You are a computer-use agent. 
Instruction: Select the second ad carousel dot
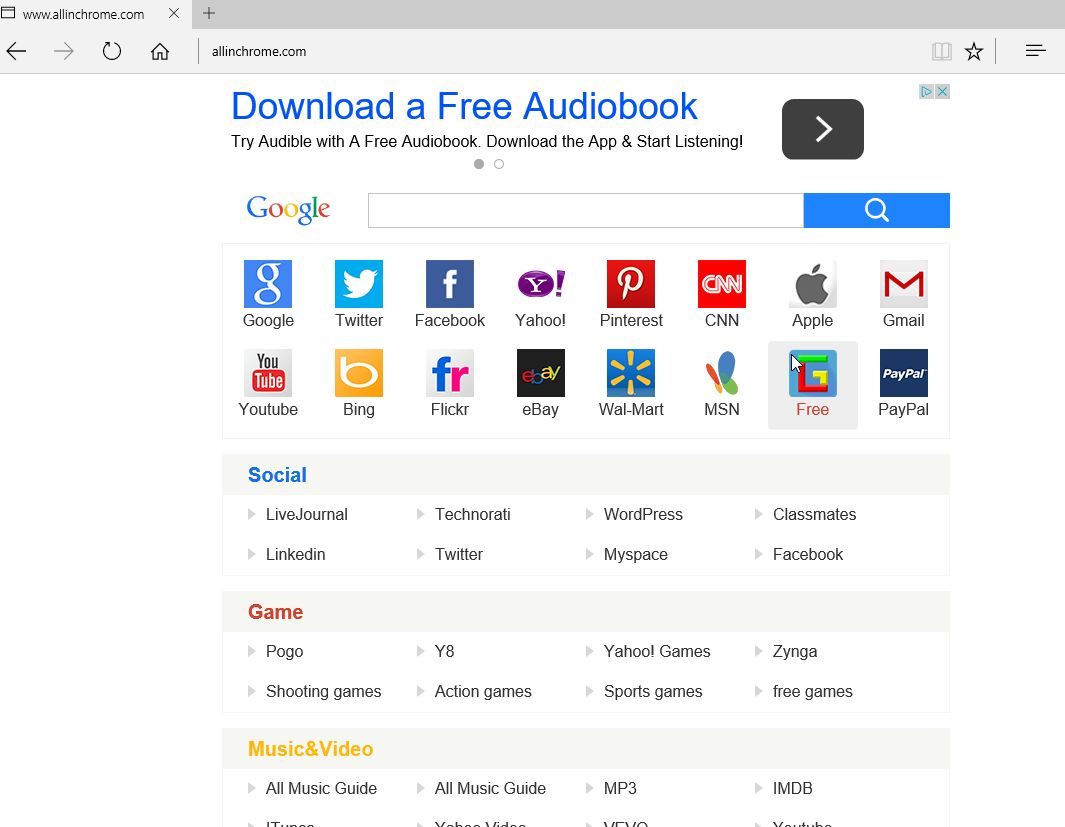coord(499,163)
